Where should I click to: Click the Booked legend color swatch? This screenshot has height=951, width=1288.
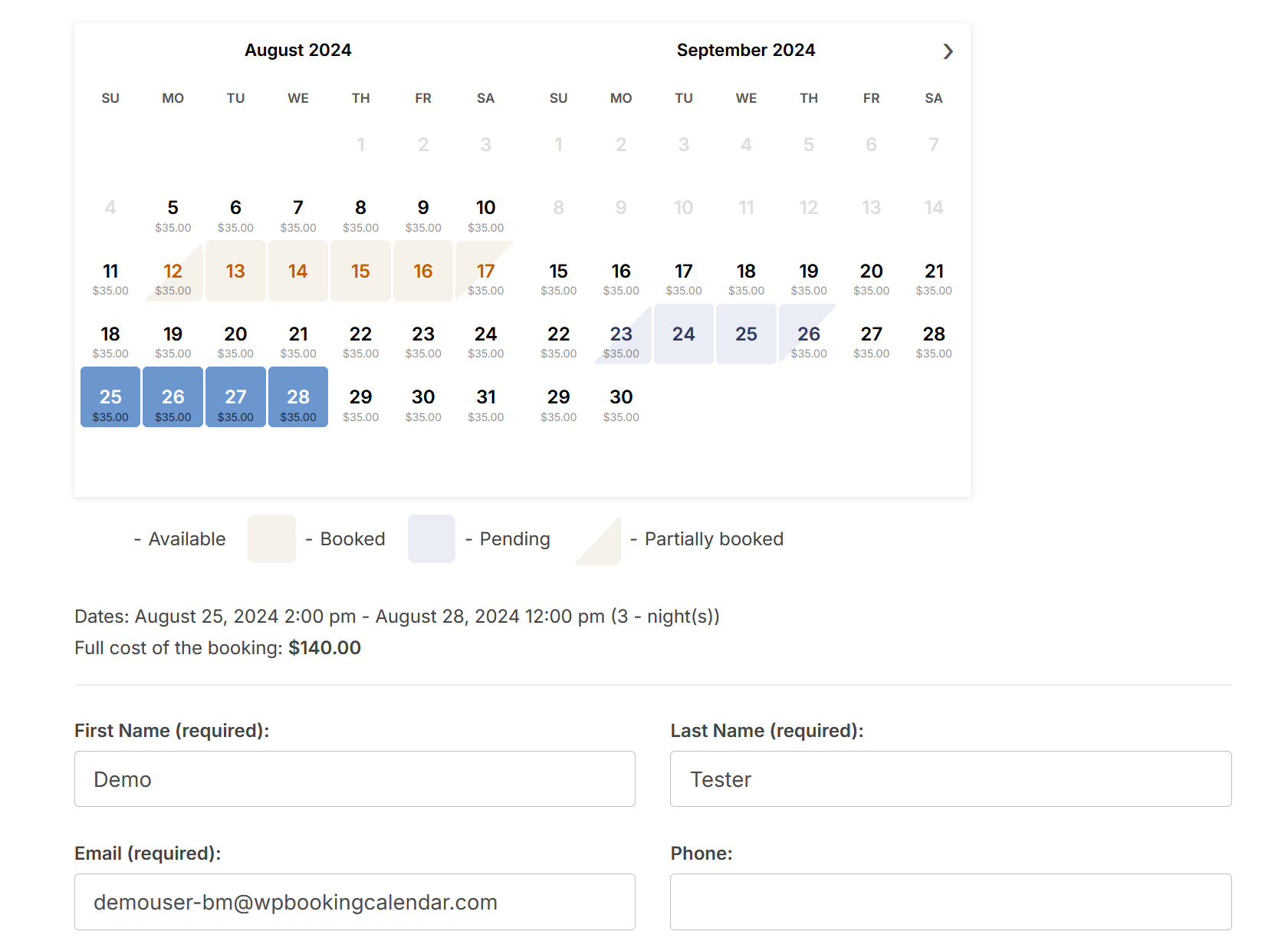click(271, 539)
